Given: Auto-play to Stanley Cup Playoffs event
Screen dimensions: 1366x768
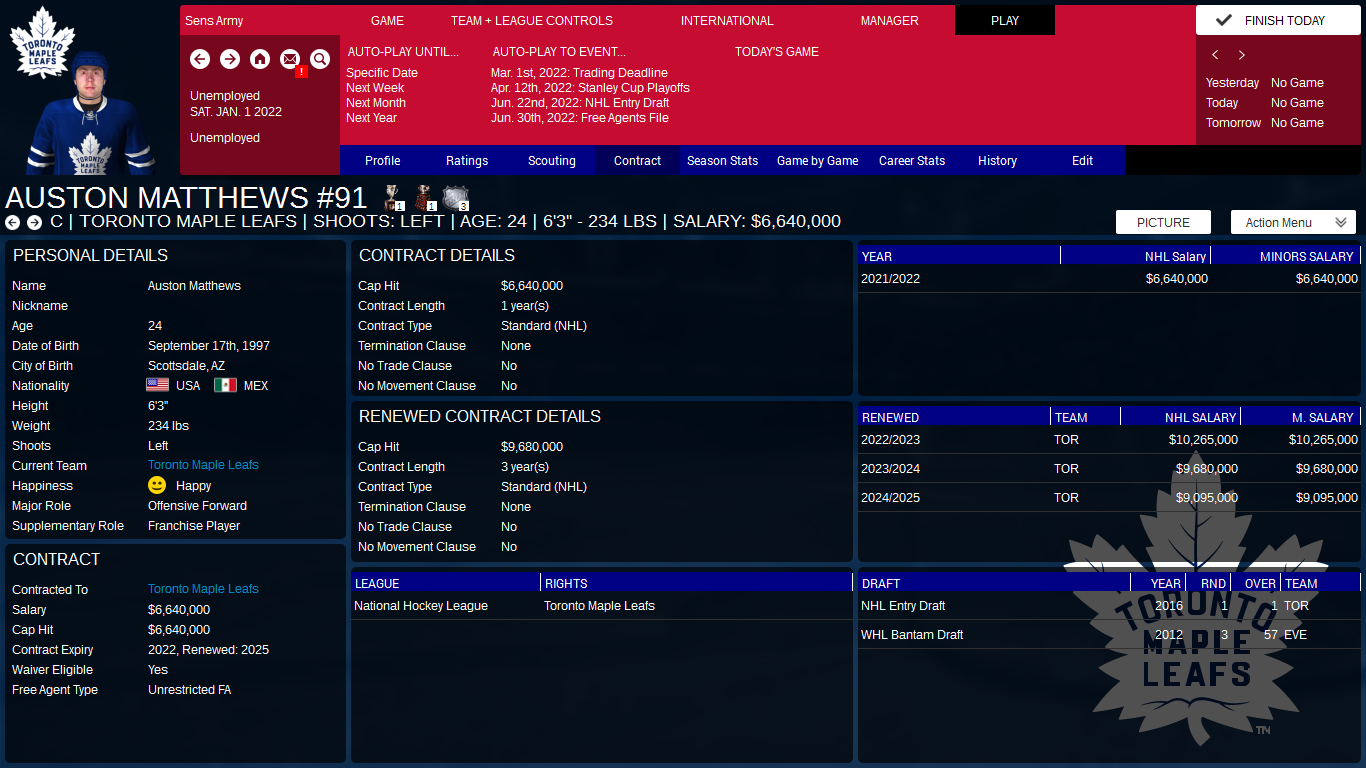Looking at the screenshot, I should click(x=590, y=88).
